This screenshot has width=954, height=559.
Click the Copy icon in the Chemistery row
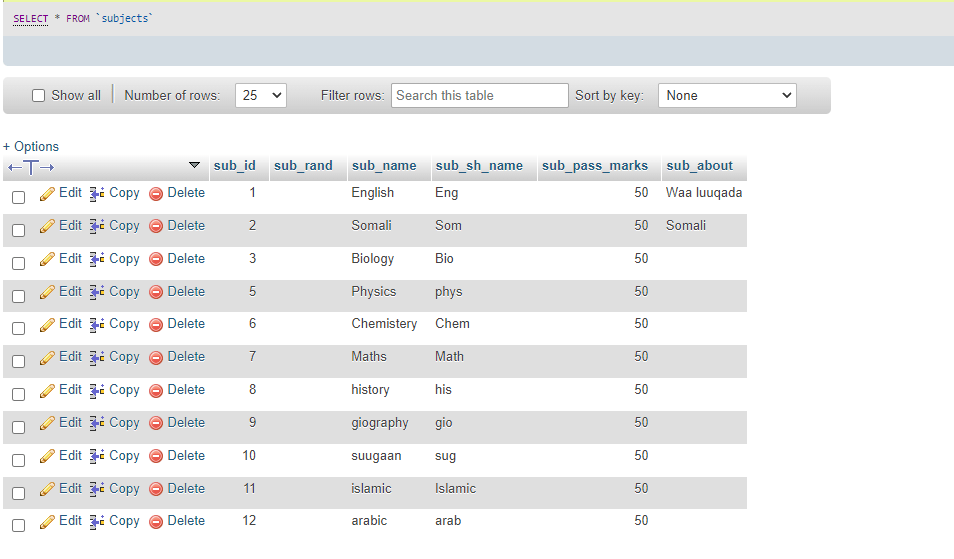click(97, 325)
